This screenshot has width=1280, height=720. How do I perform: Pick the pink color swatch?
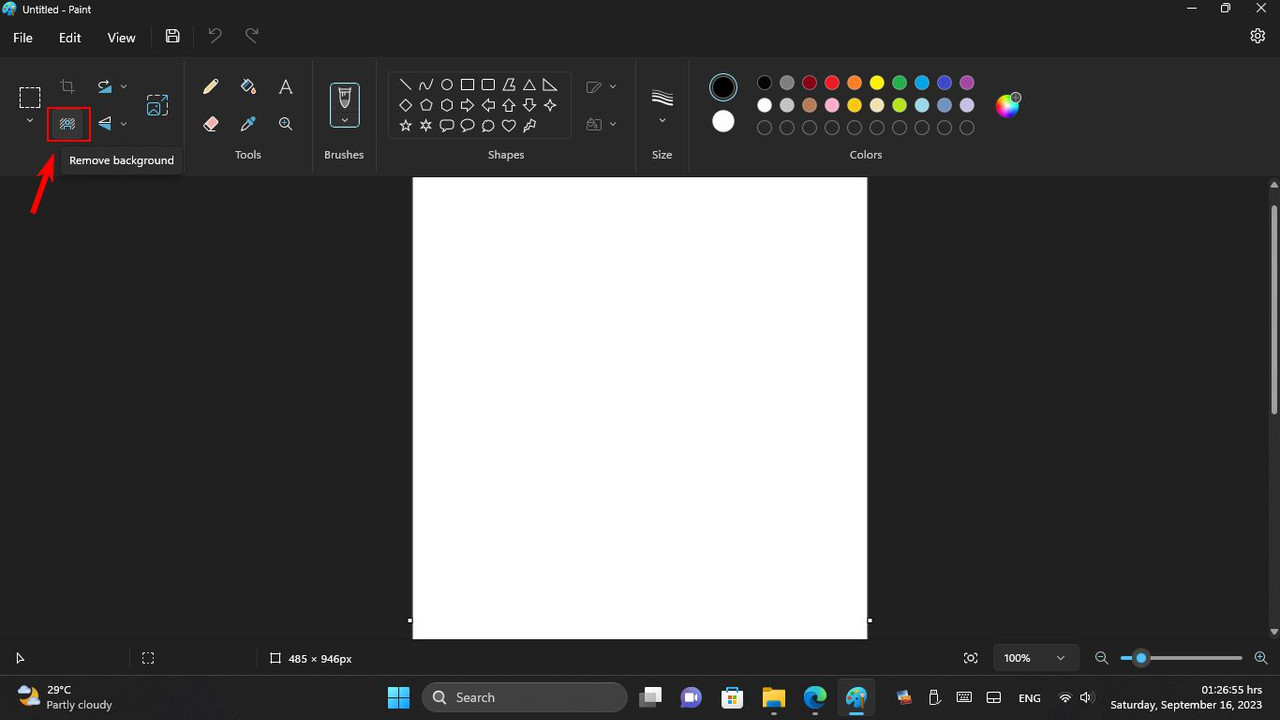coord(832,105)
